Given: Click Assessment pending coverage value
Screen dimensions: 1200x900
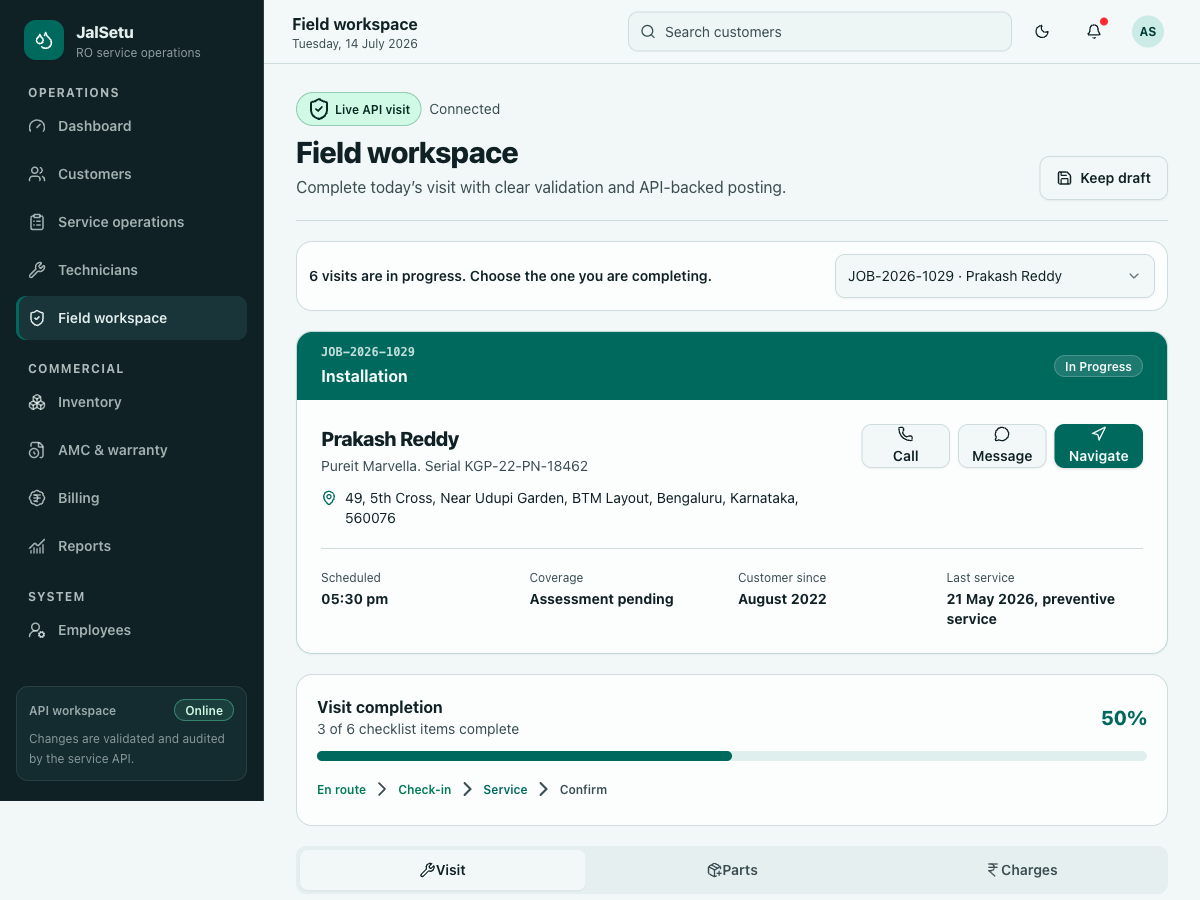Looking at the screenshot, I should point(602,599).
